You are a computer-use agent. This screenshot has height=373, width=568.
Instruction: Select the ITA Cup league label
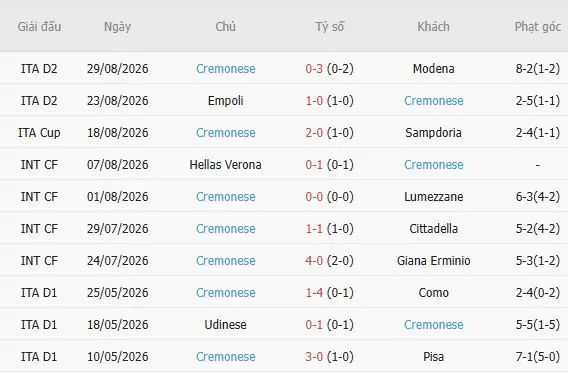pyautogui.click(x=39, y=133)
